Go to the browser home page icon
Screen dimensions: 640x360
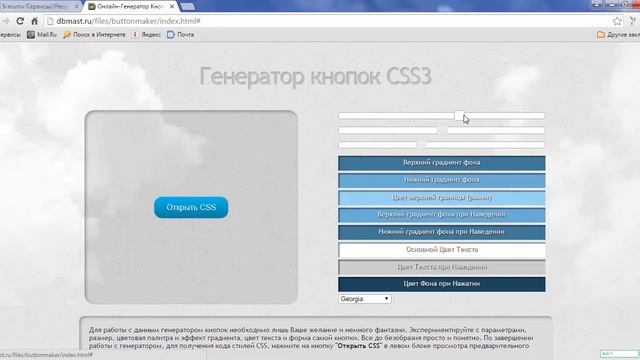[35, 21]
